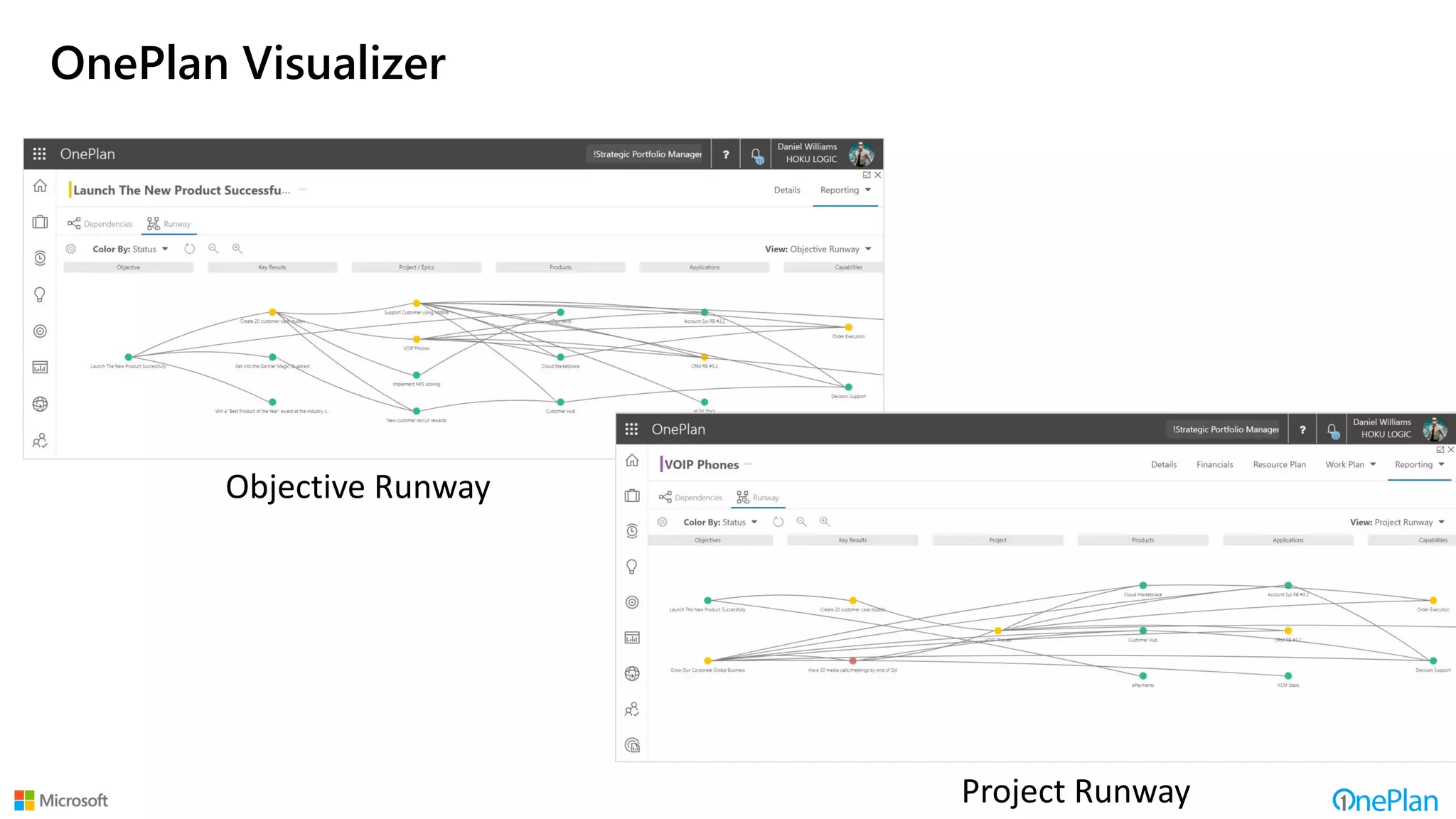The width and height of the screenshot is (1456, 819).
Task: Open Details tab in Launch The New Product window
Action: [x=787, y=190]
